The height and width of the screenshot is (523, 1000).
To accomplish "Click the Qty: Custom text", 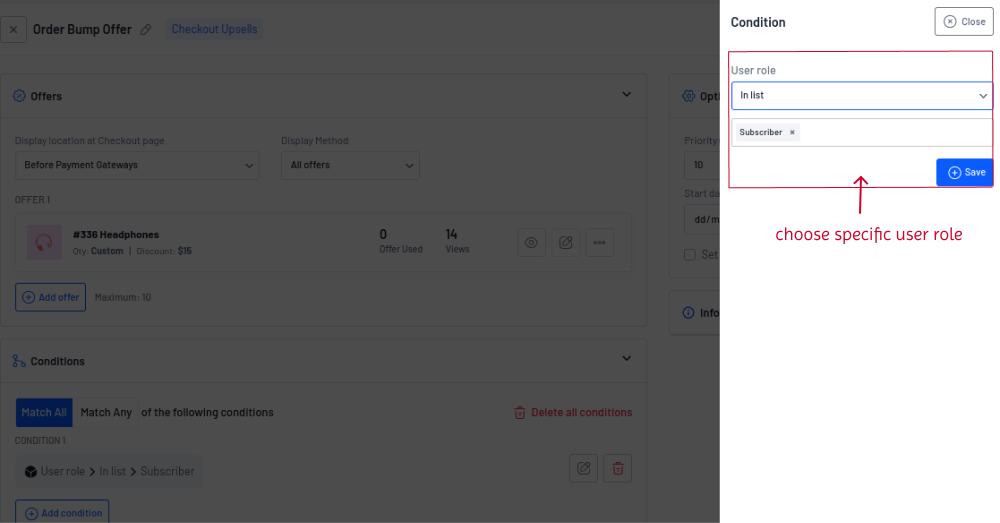I will [x=98, y=251].
